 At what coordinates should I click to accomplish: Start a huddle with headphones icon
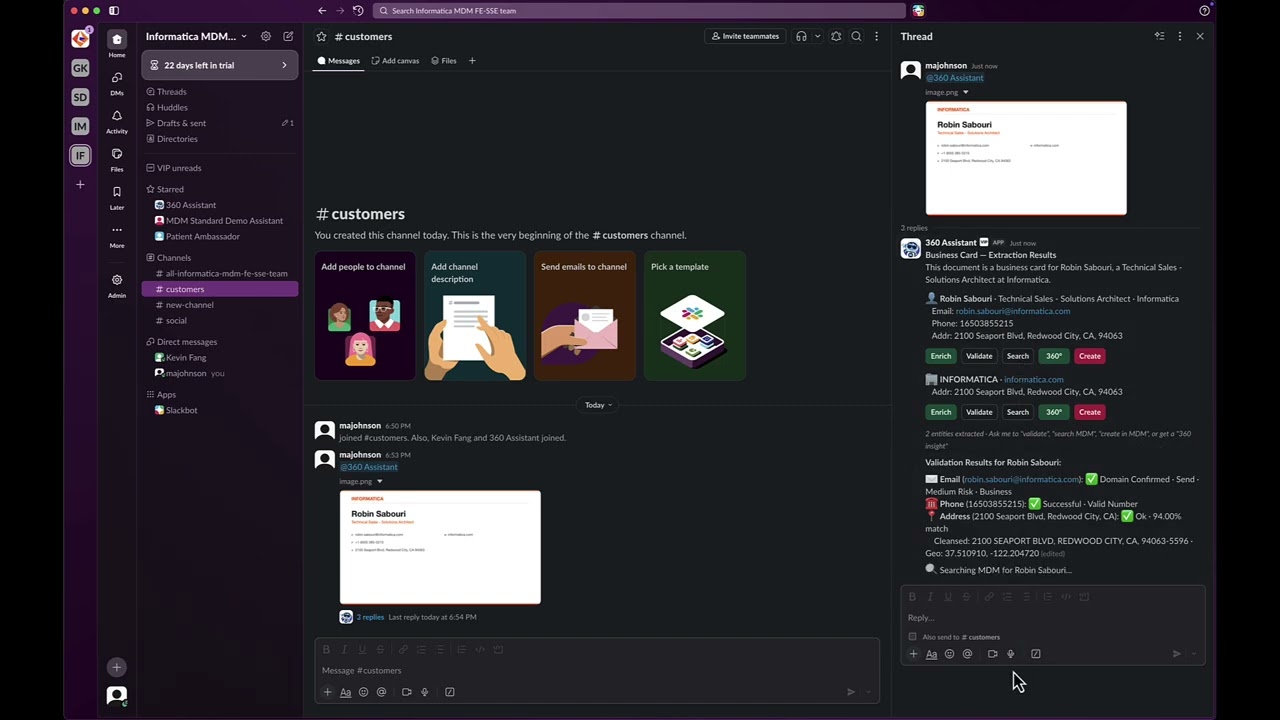[x=801, y=36]
